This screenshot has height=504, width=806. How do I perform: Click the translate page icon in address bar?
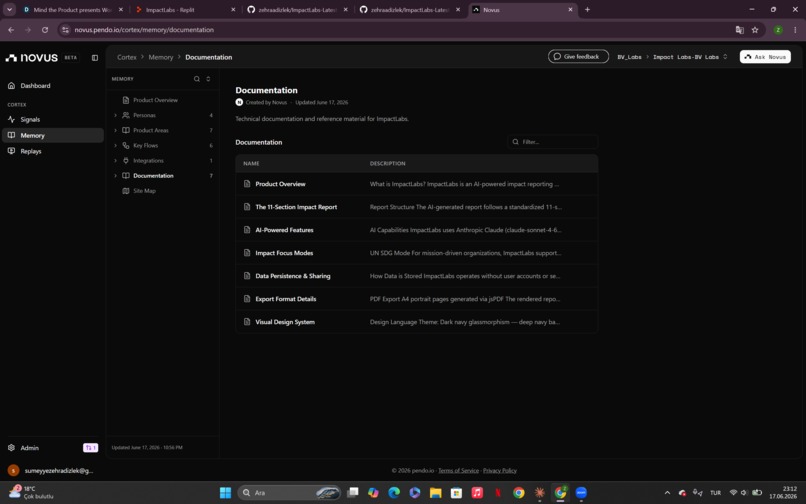740,30
